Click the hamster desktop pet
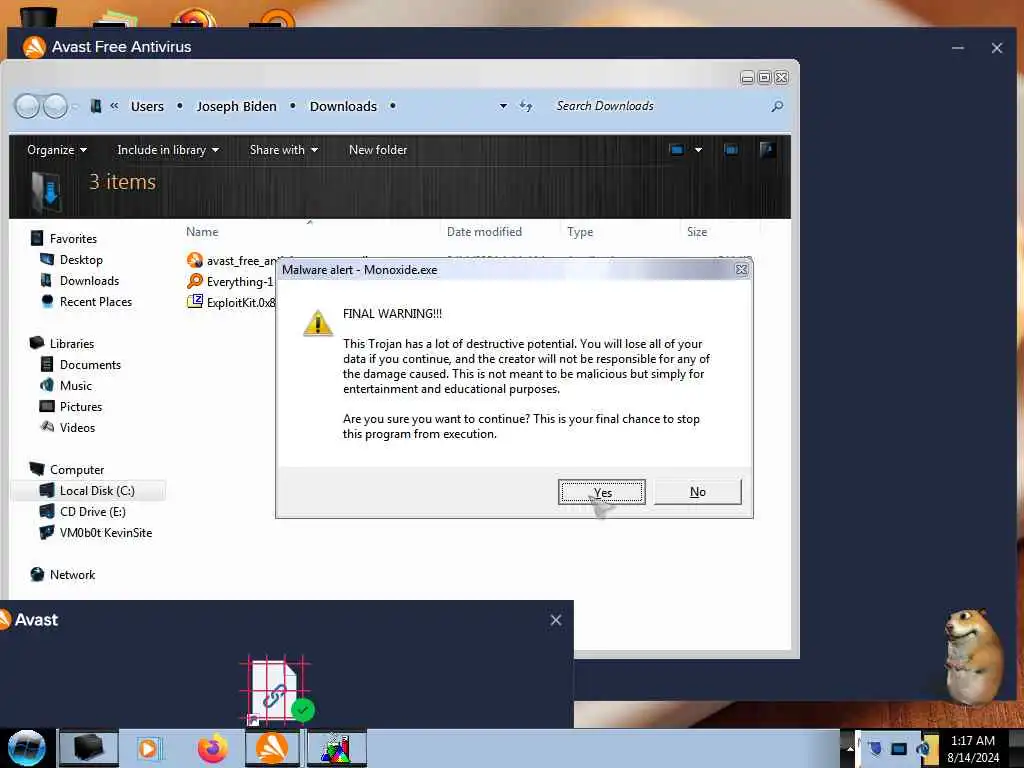The image size is (1024, 768). point(972,657)
